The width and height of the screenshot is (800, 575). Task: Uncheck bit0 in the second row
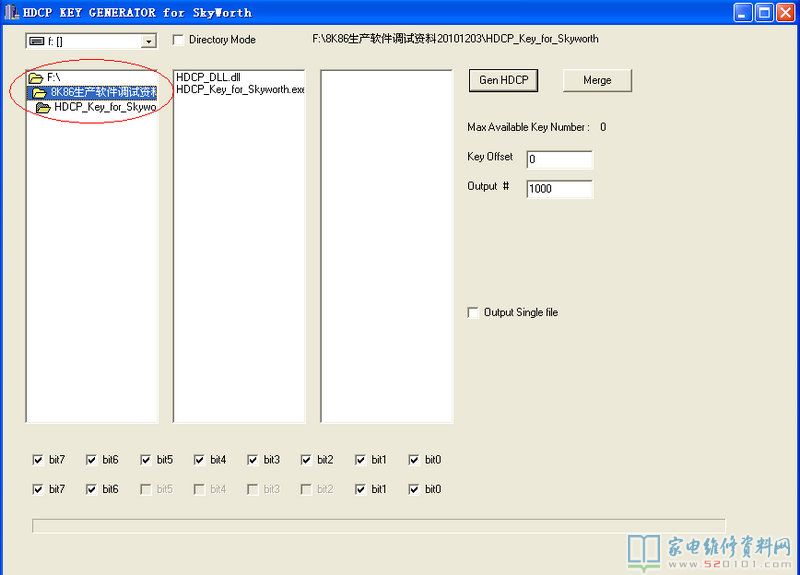(414, 489)
